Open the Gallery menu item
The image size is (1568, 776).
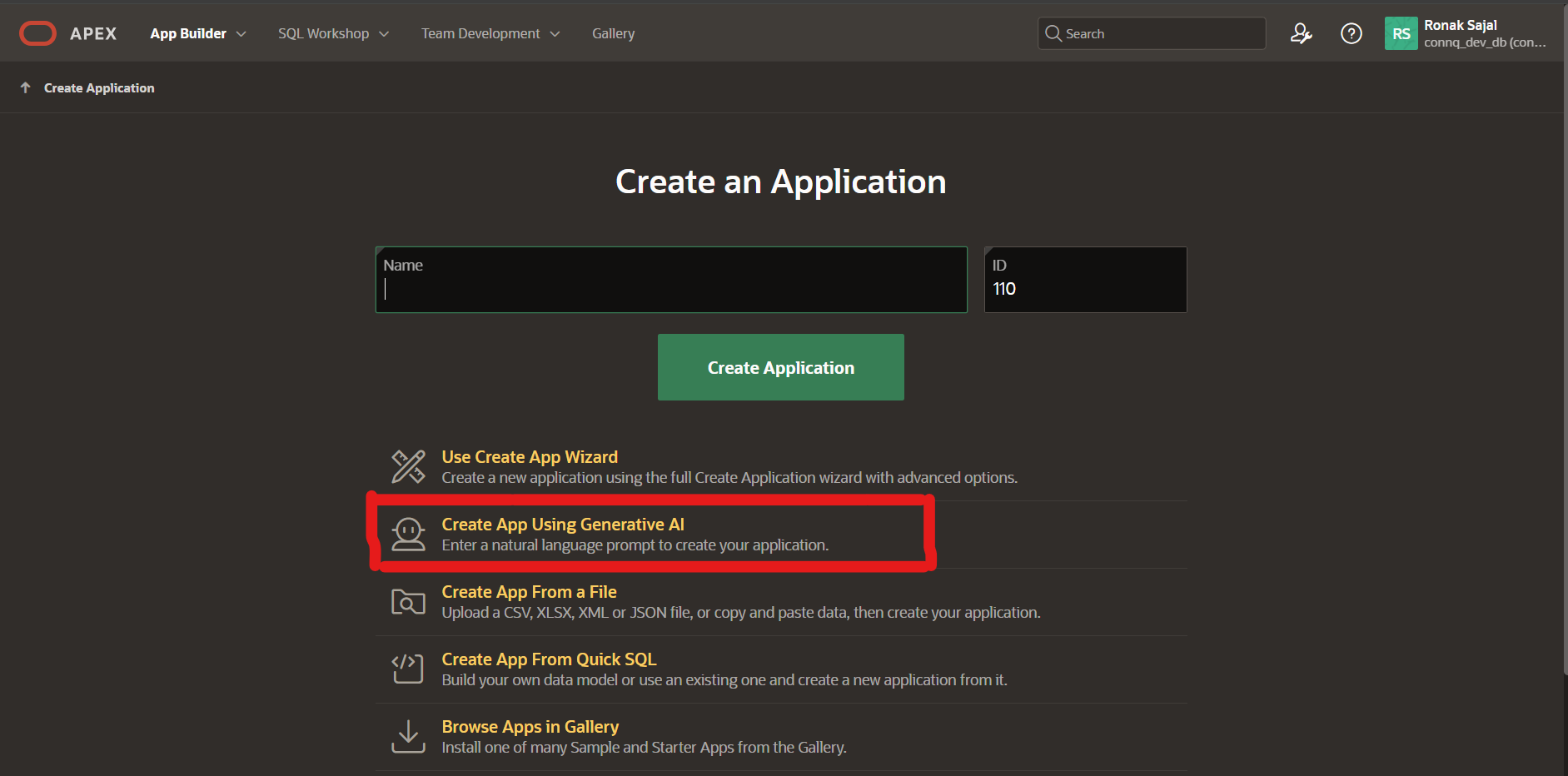613,33
